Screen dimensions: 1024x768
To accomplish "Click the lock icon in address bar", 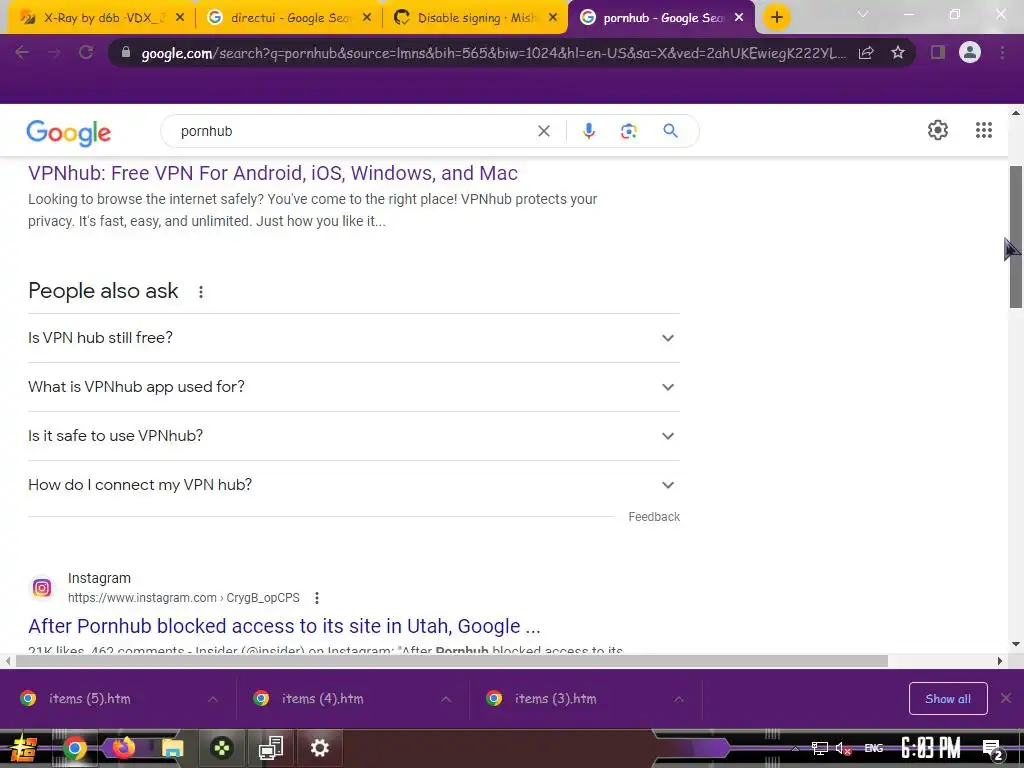I will coord(125,52).
